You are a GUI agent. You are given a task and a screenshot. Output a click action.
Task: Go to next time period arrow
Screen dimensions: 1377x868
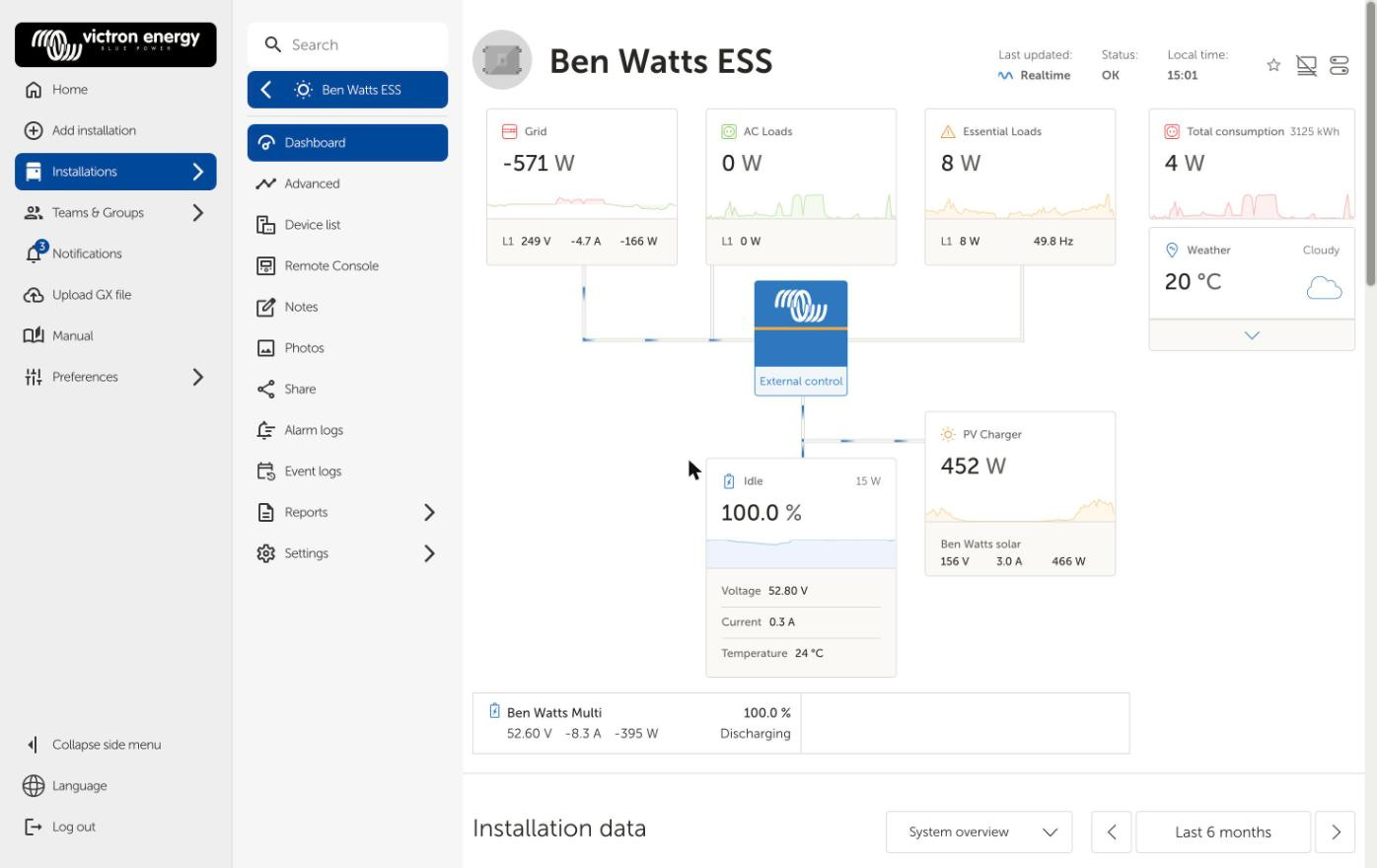point(1336,832)
